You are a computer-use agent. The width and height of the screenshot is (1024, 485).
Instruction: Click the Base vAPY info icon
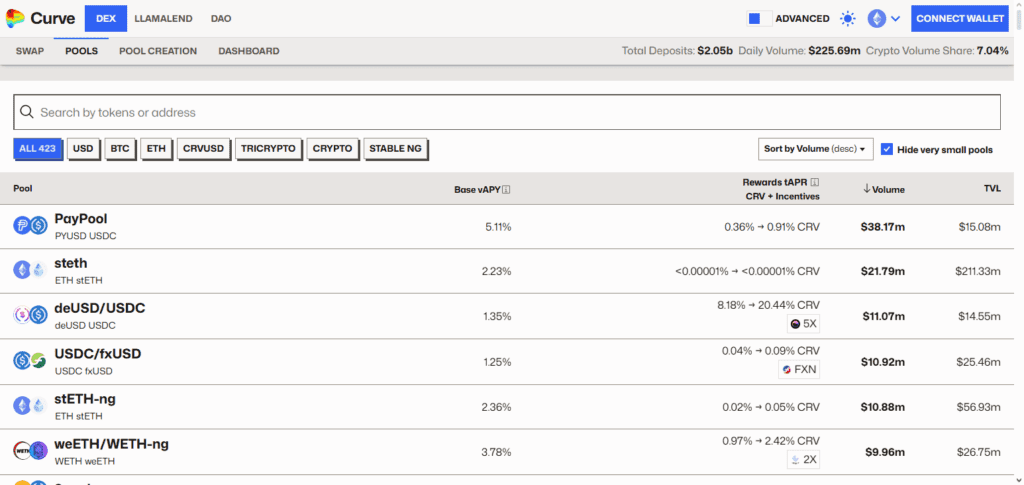(506, 190)
